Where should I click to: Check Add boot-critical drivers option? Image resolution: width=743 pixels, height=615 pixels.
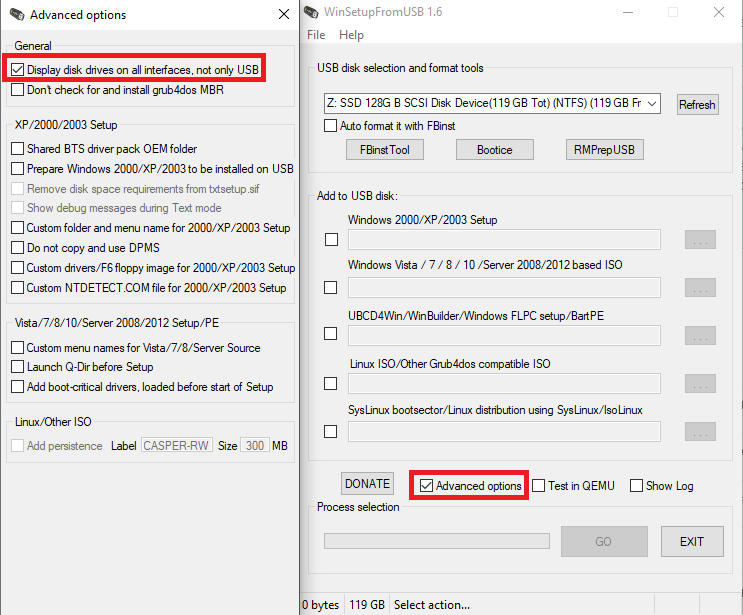point(18,387)
